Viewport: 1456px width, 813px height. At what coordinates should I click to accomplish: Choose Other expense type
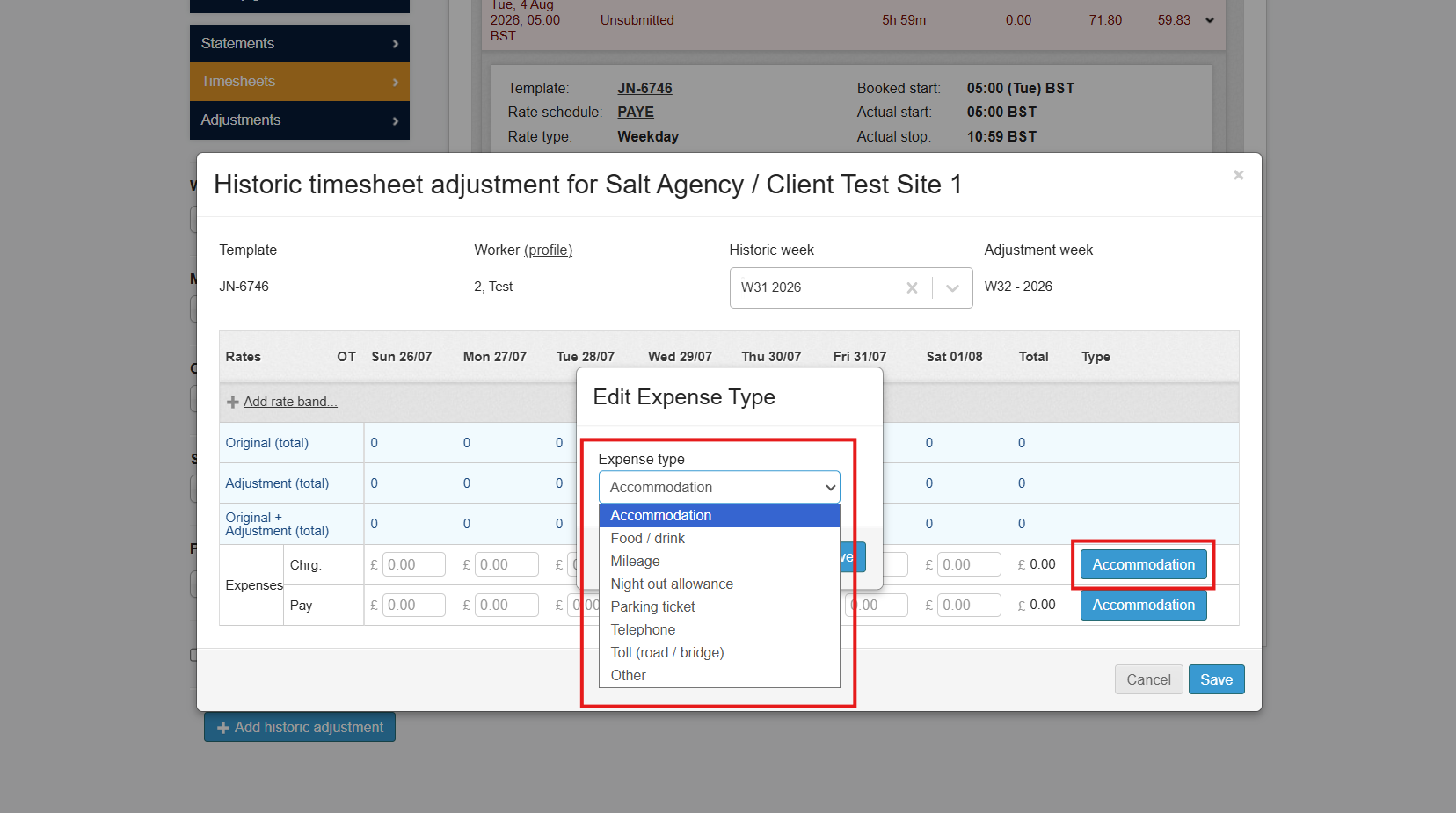719,675
